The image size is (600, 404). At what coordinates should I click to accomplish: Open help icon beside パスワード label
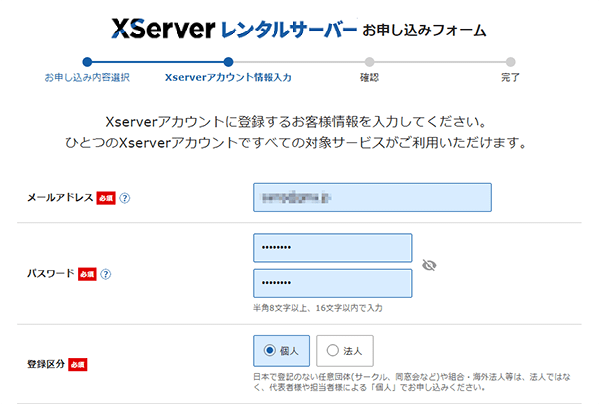[x=105, y=273]
